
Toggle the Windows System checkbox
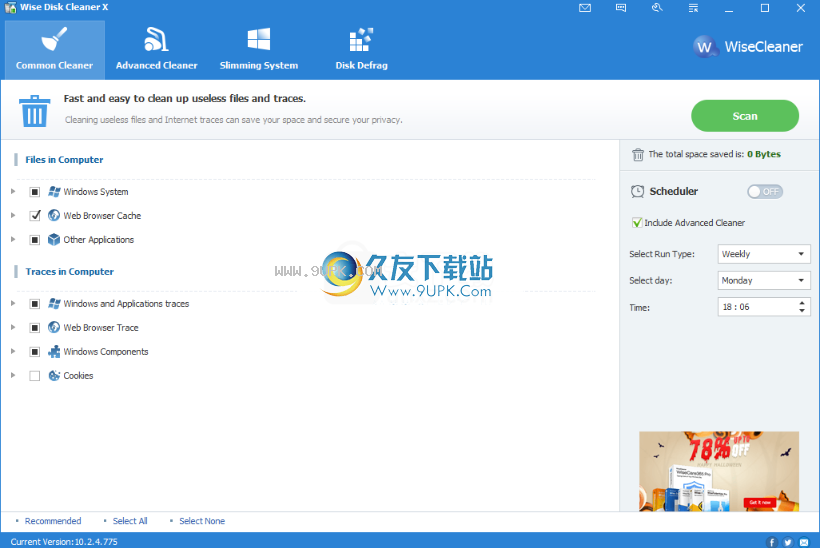pos(35,192)
